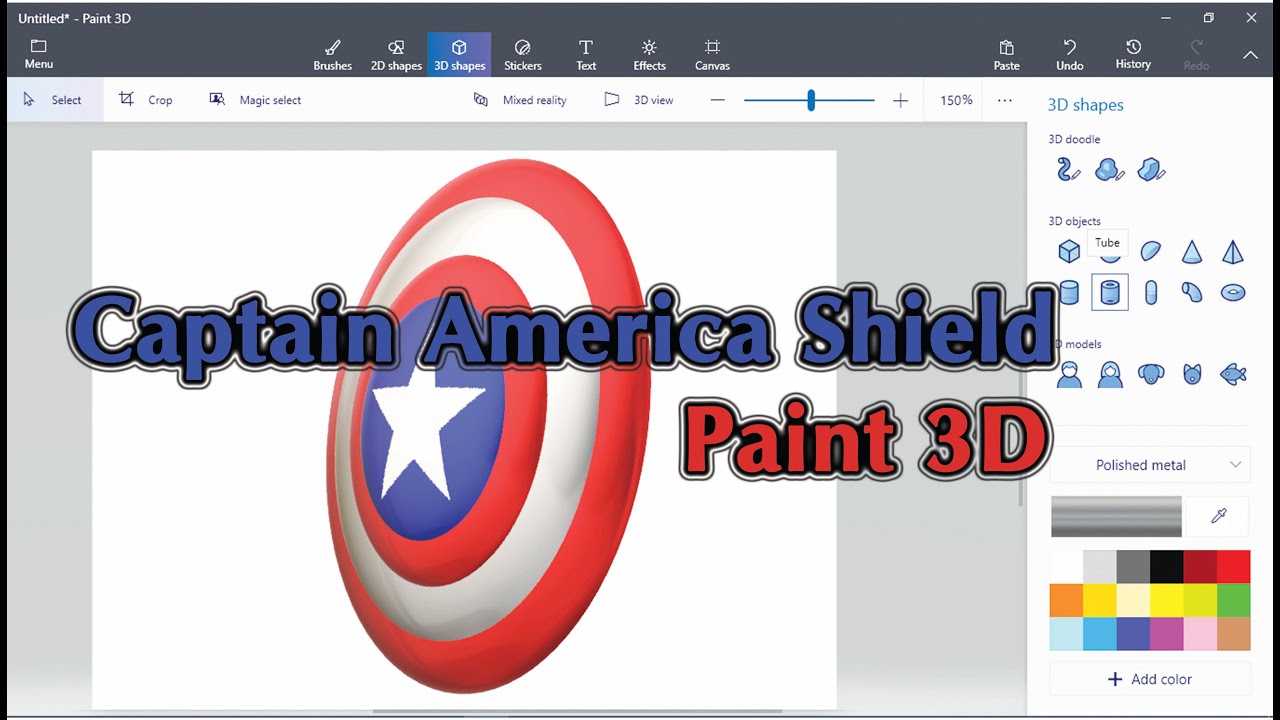Undo the last action
This screenshot has width=1280, height=720.
coord(1069,55)
